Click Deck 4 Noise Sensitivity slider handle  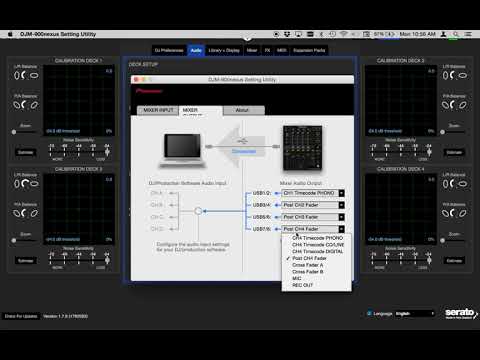coord(429,260)
